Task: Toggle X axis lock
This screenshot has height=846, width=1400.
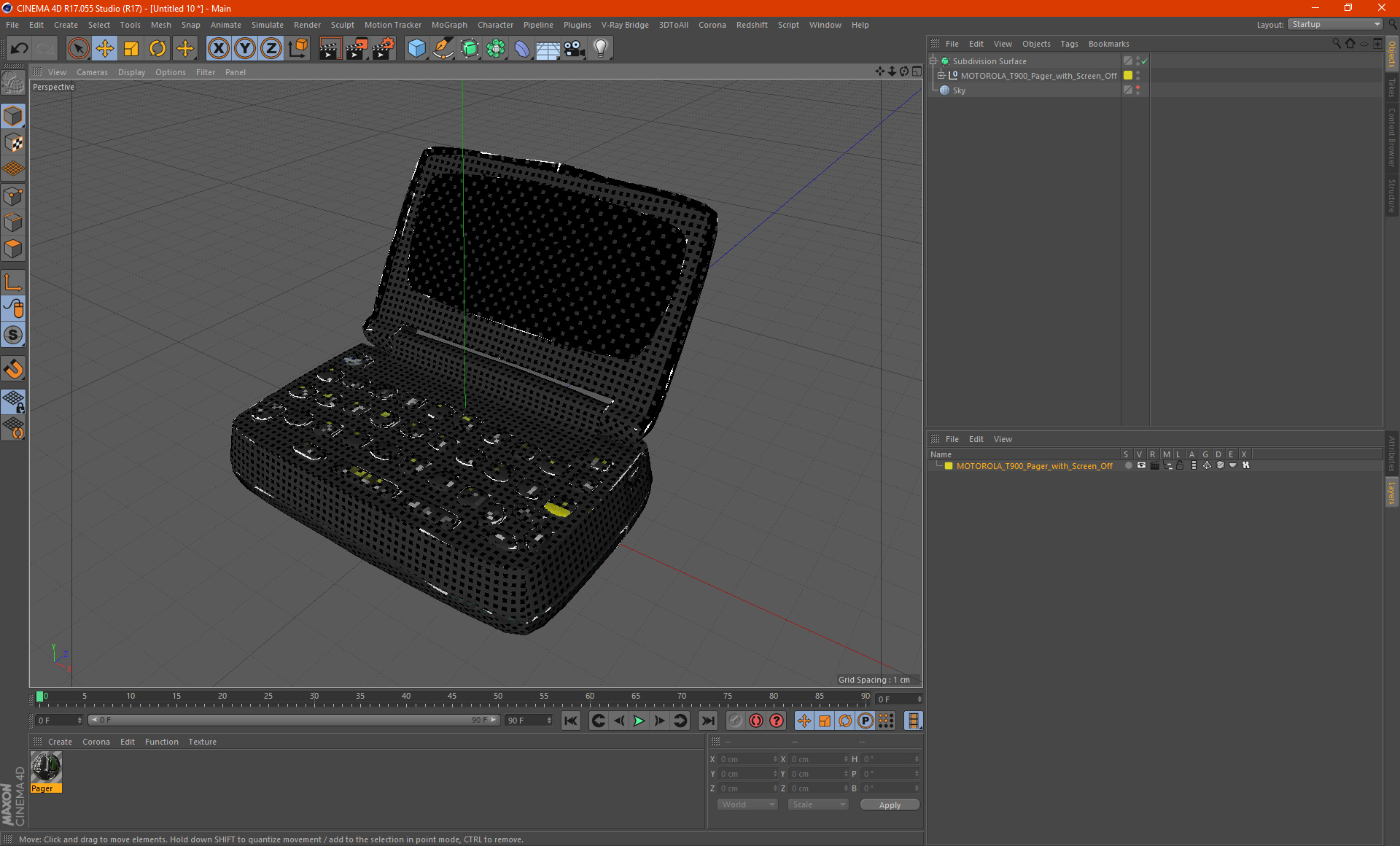Action: pos(219,49)
